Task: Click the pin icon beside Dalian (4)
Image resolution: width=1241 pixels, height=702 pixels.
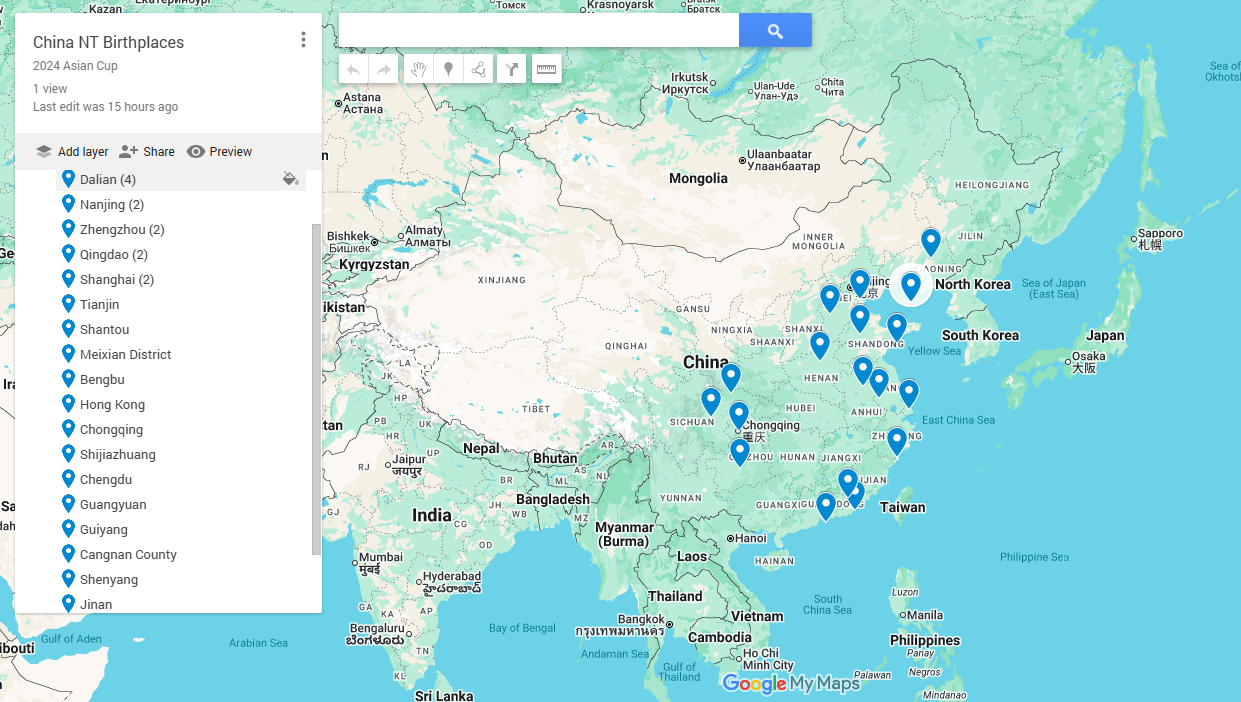Action: (68, 179)
